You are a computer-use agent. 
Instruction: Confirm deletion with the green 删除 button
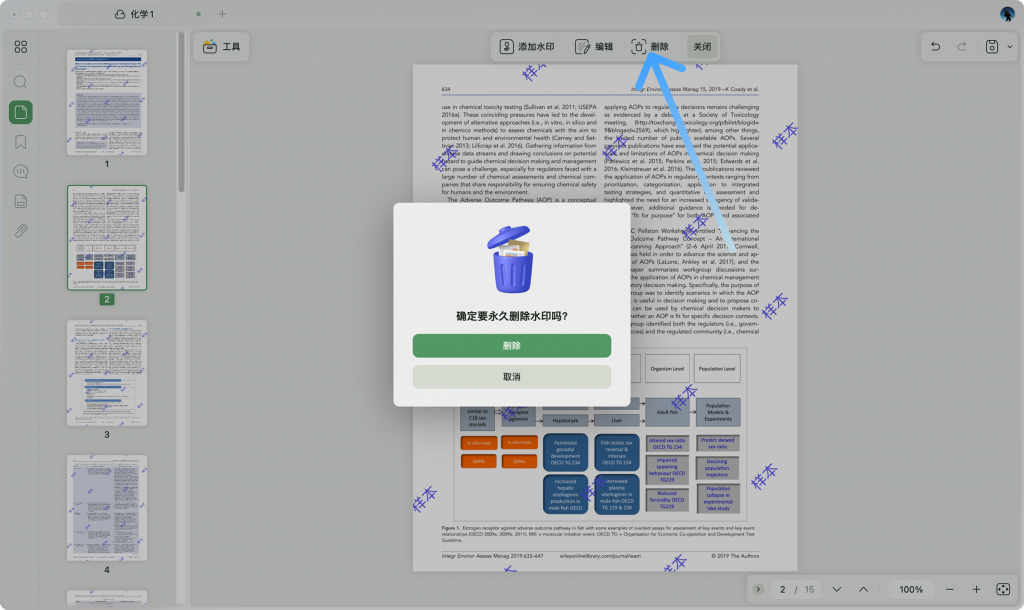pos(511,345)
